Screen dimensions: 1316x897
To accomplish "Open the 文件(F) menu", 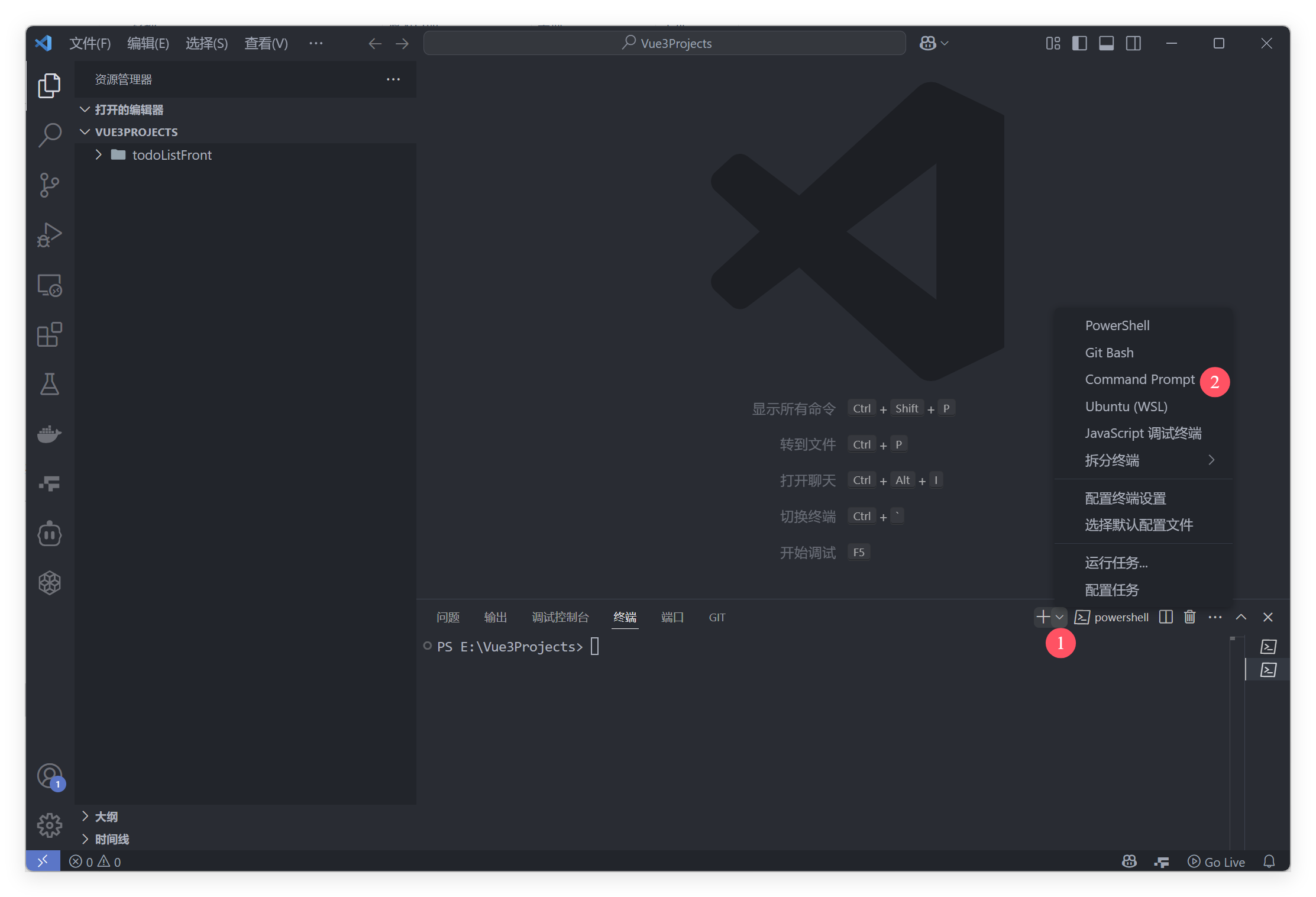I will pos(90,43).
